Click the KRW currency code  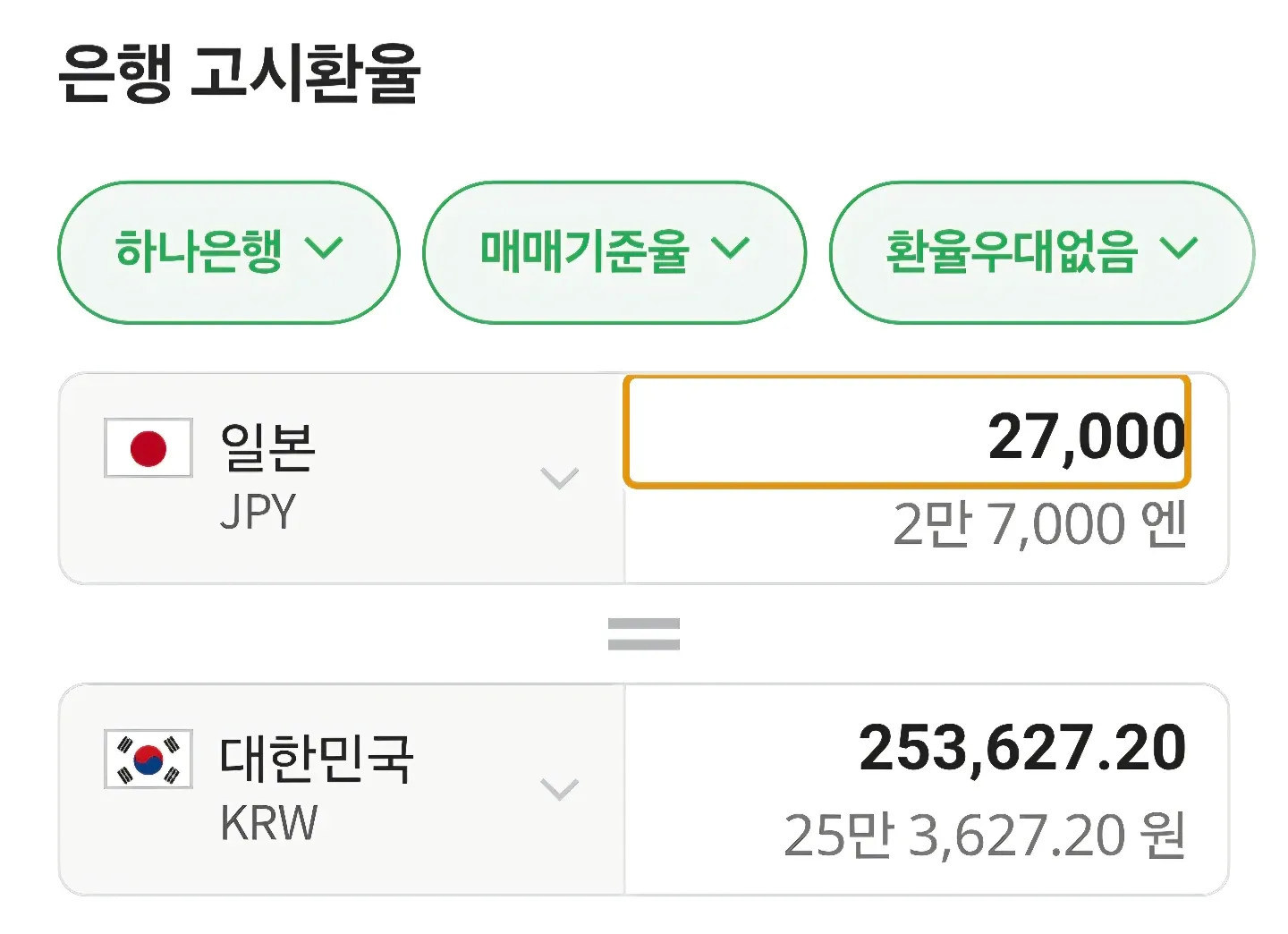(x=268, y=824)
